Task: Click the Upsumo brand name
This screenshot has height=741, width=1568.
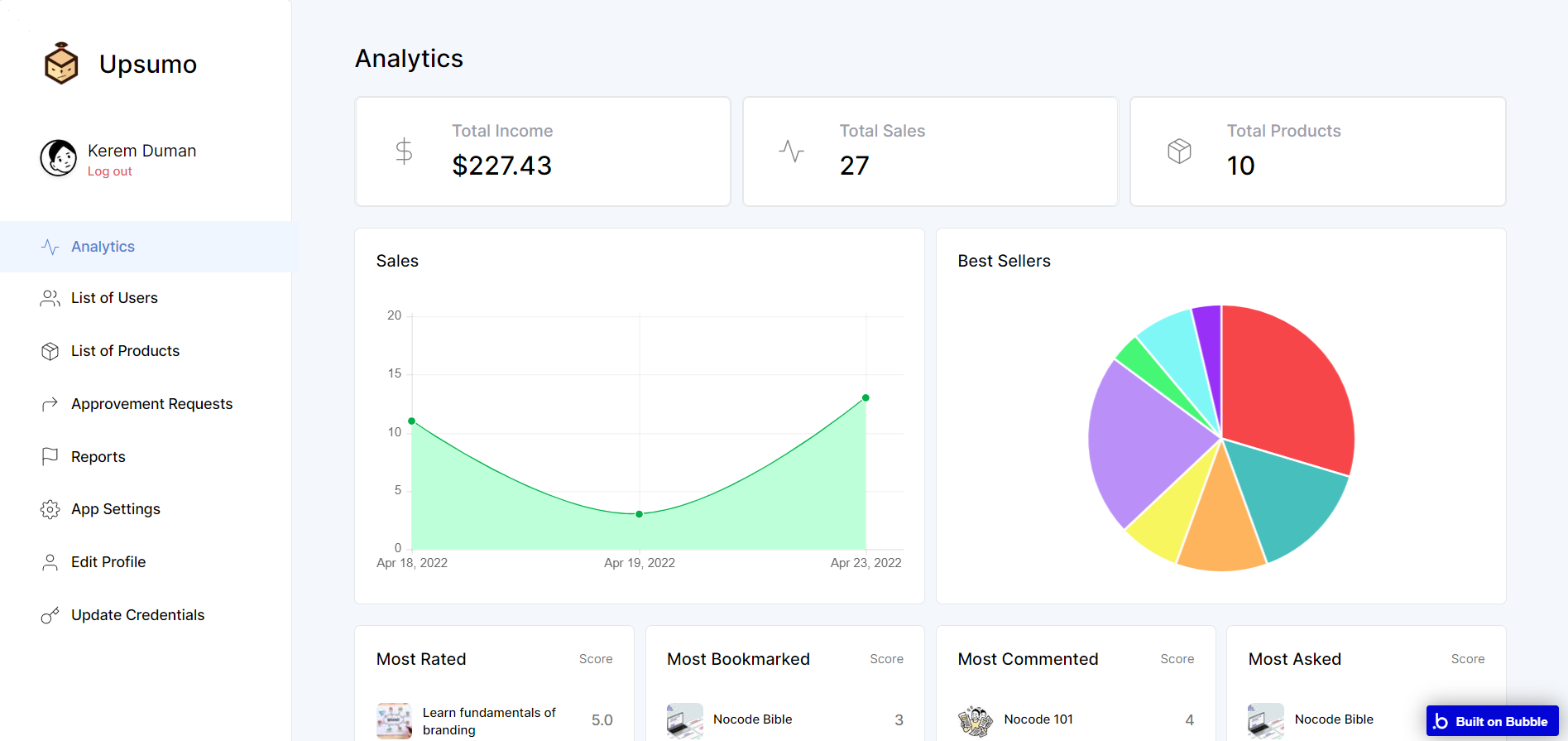Action: pos(148,64)
